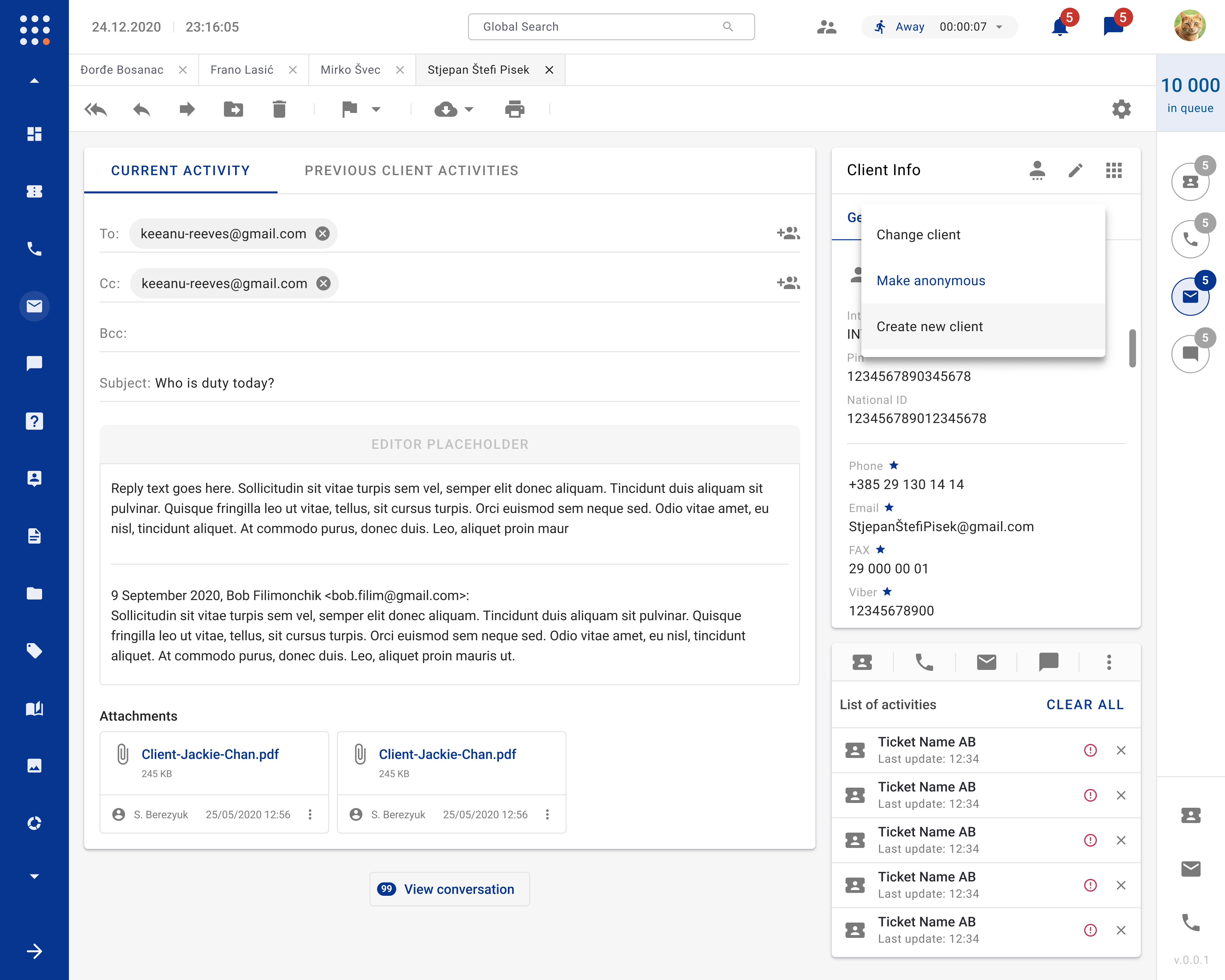Image resolution: width=1225 pixels, height=980 pixels.
Task: Expand the download options dropdown arrow
Action: click(469, 109)
